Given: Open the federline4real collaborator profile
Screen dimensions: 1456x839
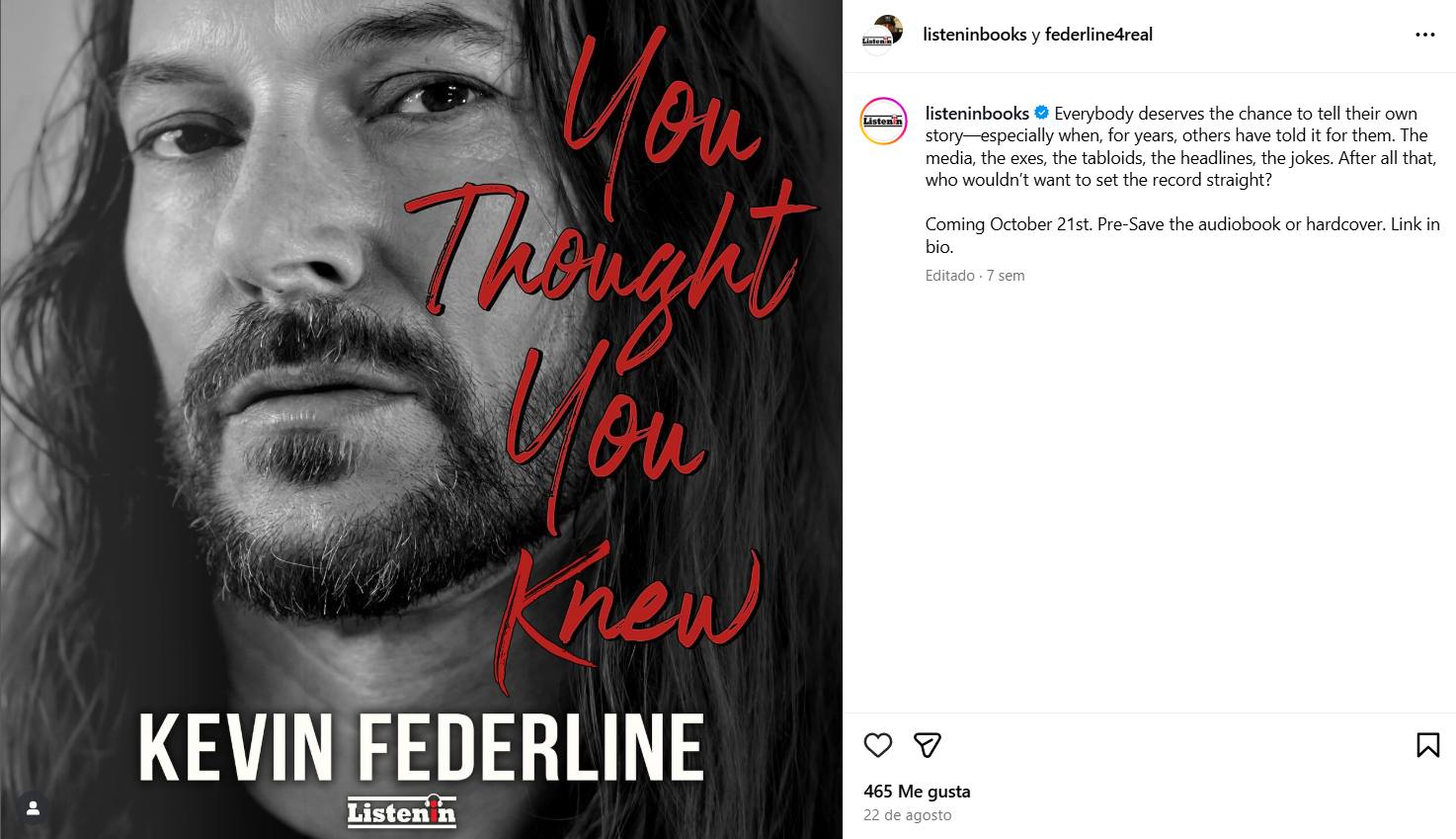Looking at the screenshot, I should coord(1098,35).
